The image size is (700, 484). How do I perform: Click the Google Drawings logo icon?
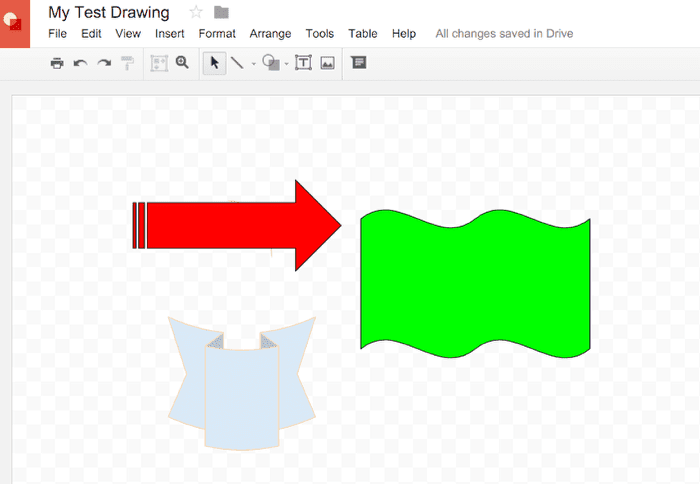(13, 22)
